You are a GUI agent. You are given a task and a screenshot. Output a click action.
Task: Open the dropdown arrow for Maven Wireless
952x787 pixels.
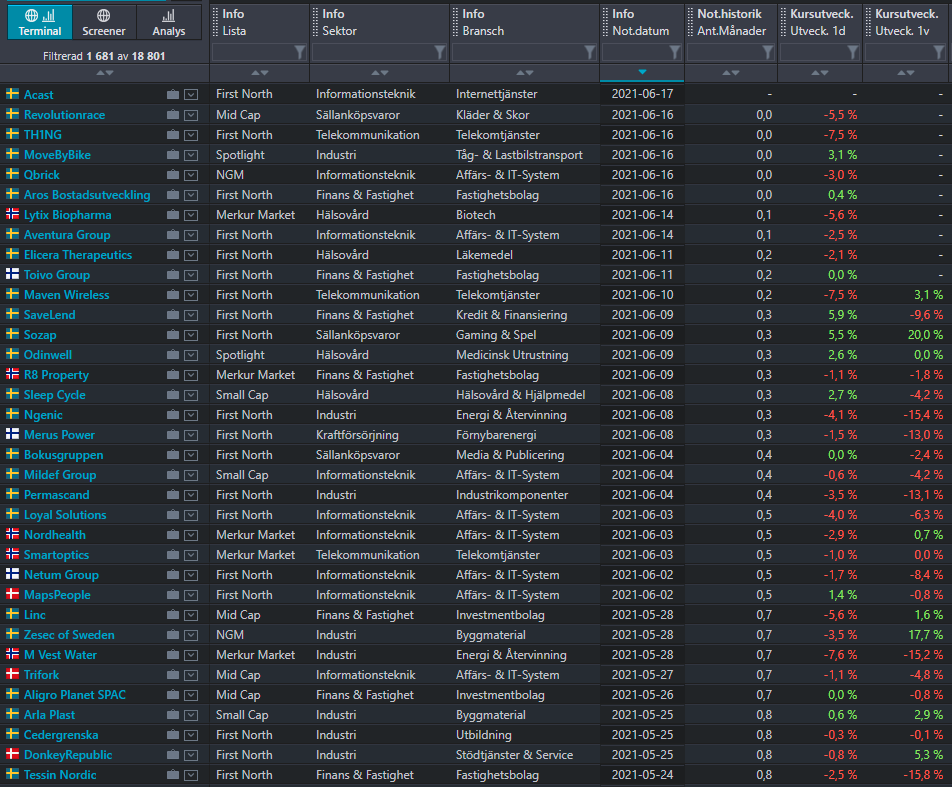(x=191, y=295)
